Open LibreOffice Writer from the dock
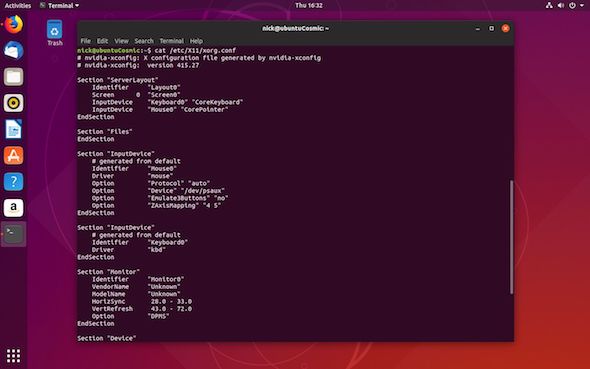 [x=14, y=129]
